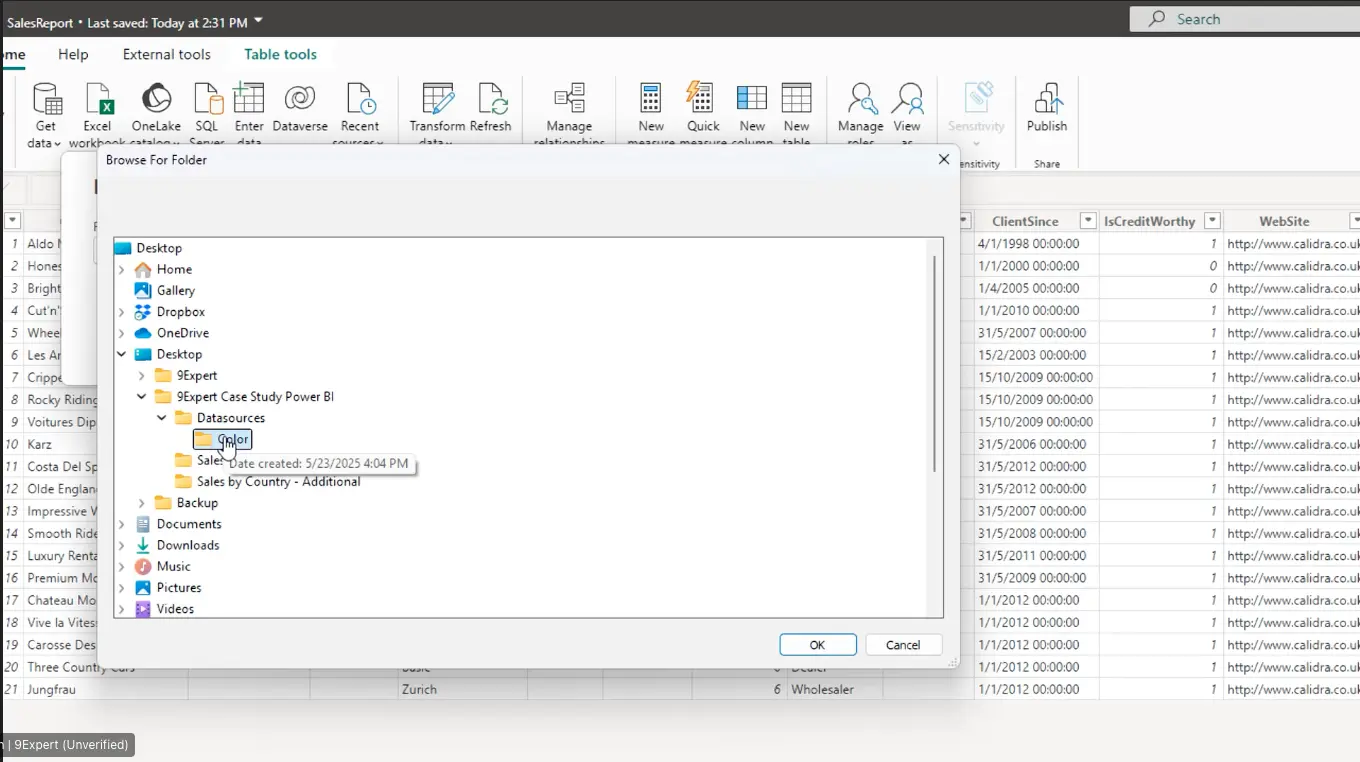Select Home in the folder tree
1360x762 pixels.
pos(174,269)
